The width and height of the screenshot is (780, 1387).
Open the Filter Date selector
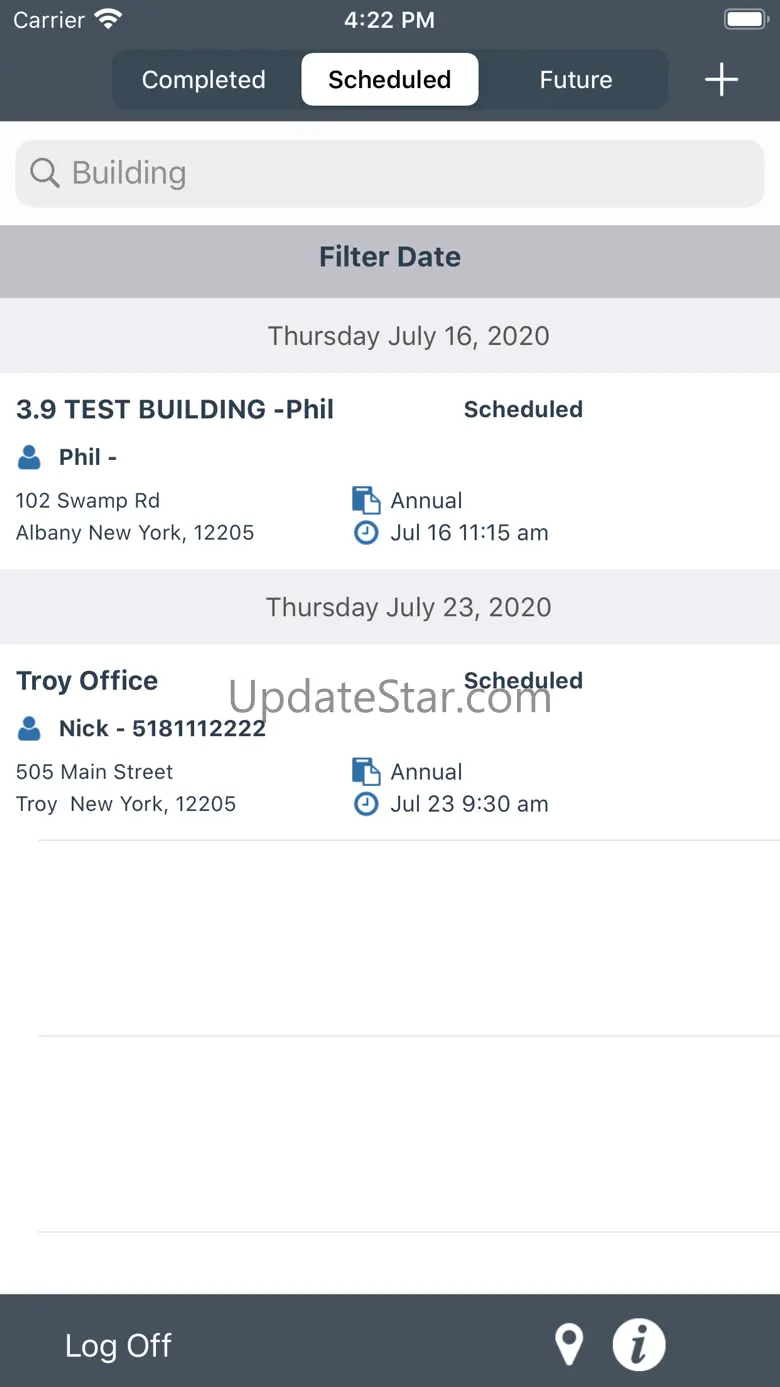point(390,257)
